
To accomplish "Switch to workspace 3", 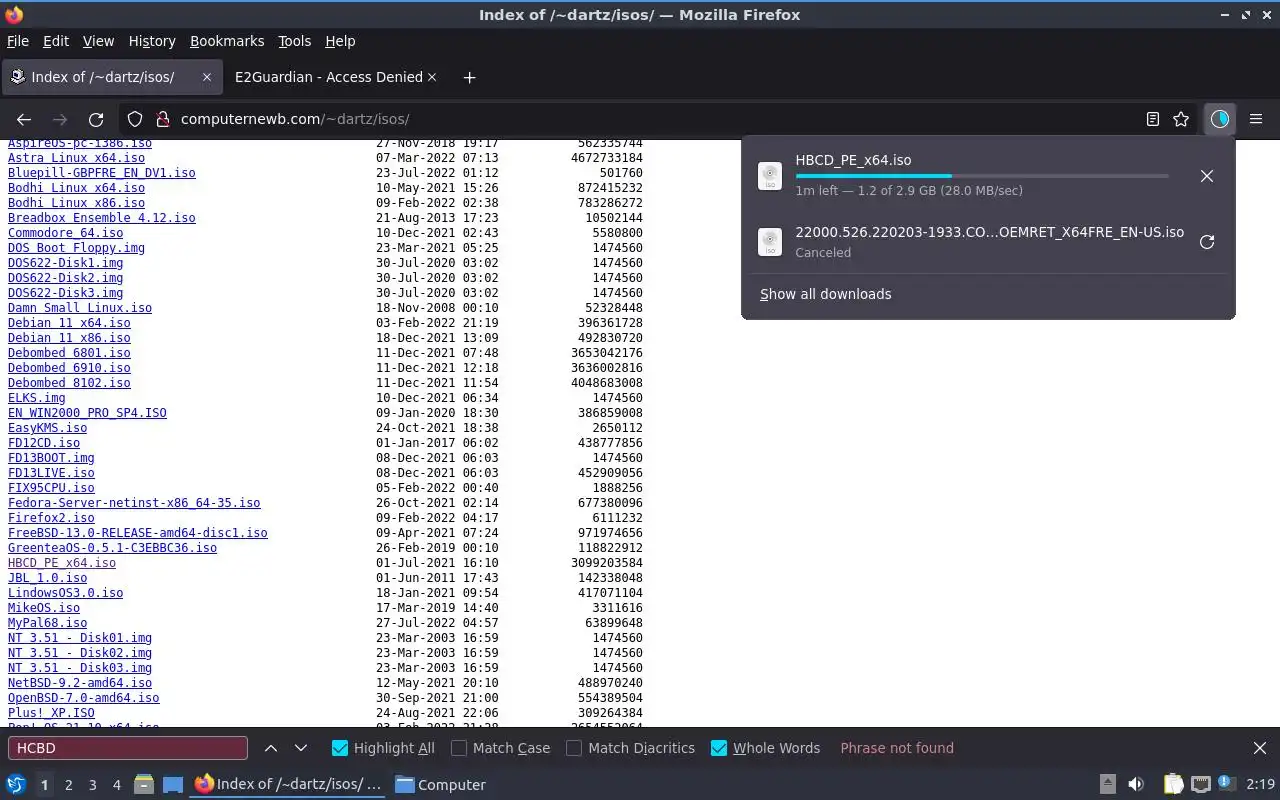I will click(x=92, y=785).
